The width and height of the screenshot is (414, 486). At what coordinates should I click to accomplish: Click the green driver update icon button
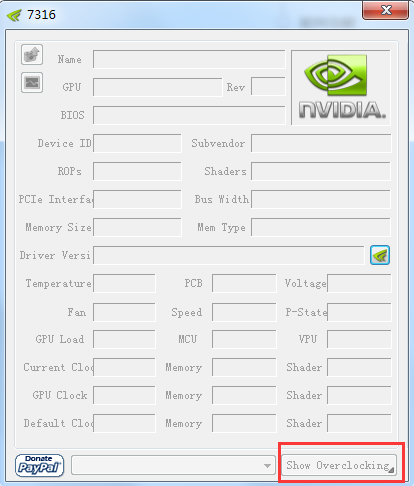380,255
